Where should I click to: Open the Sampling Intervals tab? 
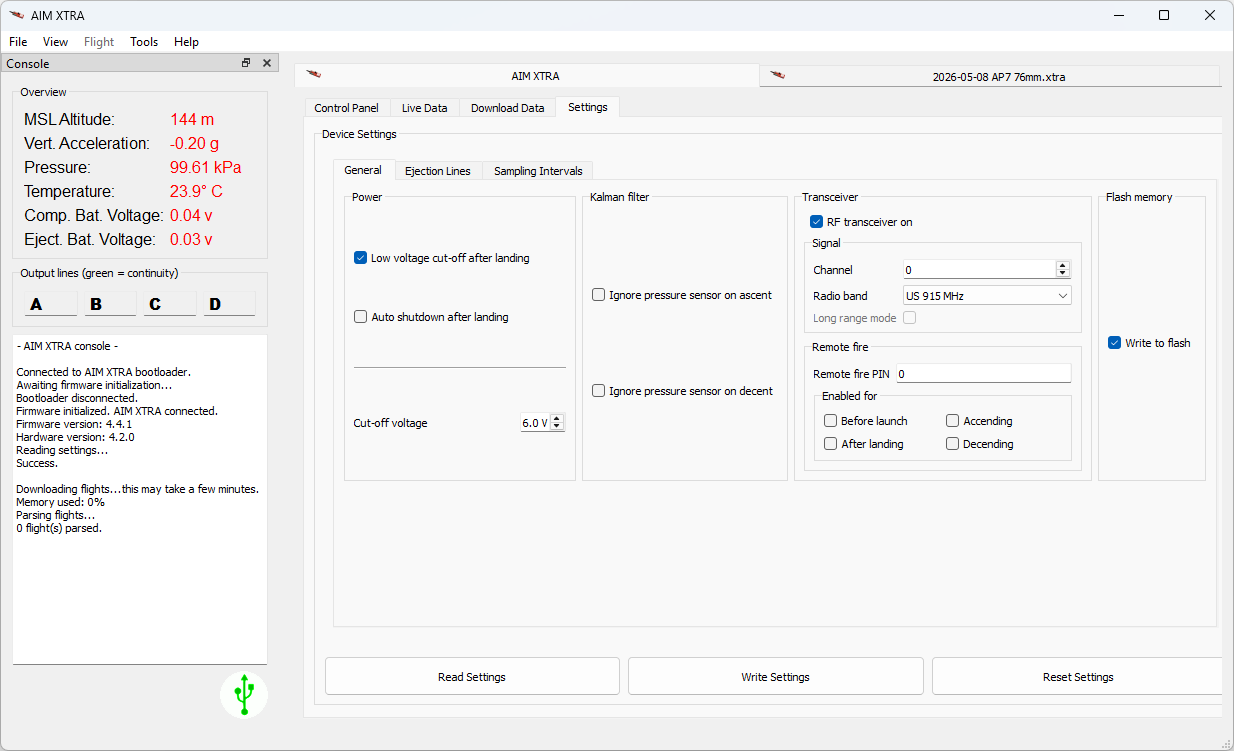pyautogui.click(x=538, y=171)
